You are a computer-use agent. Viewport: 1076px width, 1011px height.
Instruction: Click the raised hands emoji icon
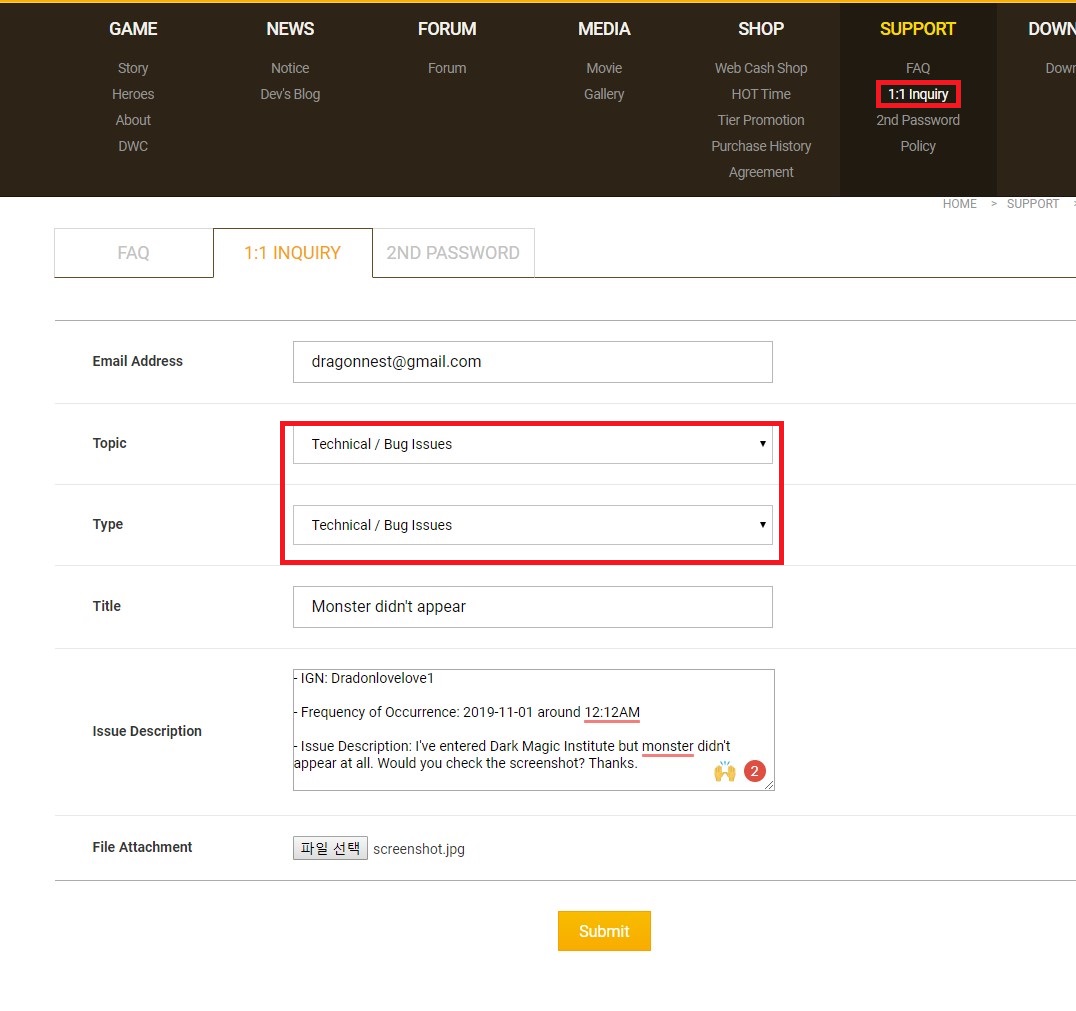(x=724, y=771)
